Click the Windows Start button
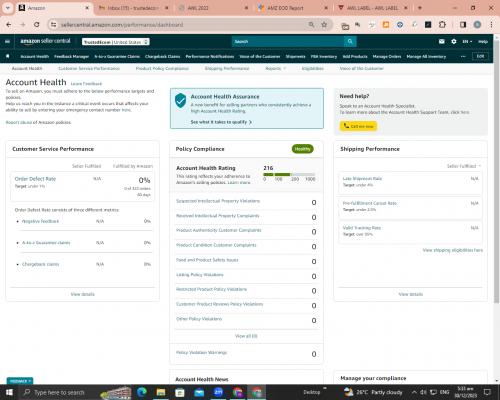500x400 pixels. pyautogui.click(x=9, y=392)
